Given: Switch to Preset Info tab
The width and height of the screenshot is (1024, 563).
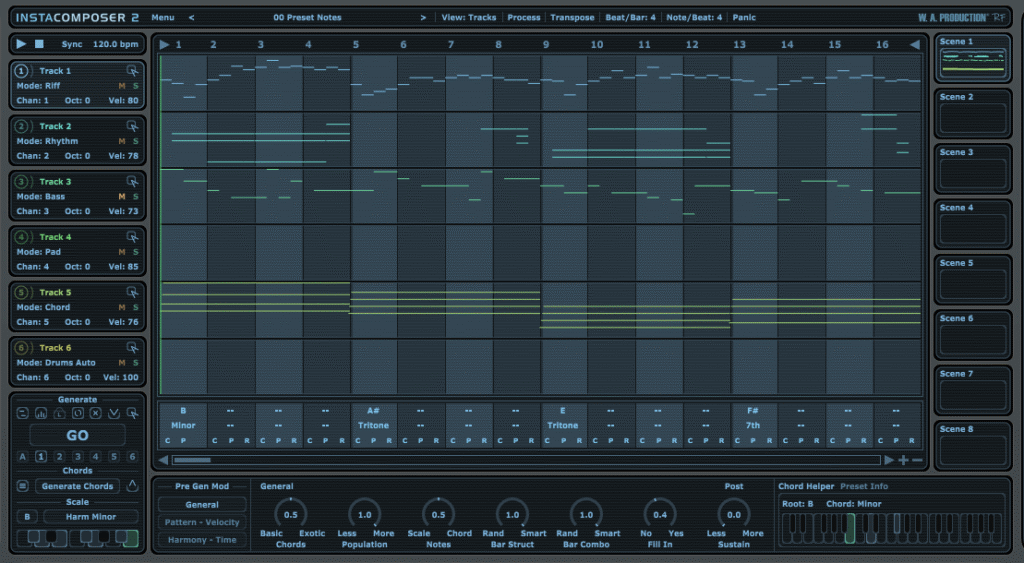Looking at the screenshot, I should pos(863,487).
